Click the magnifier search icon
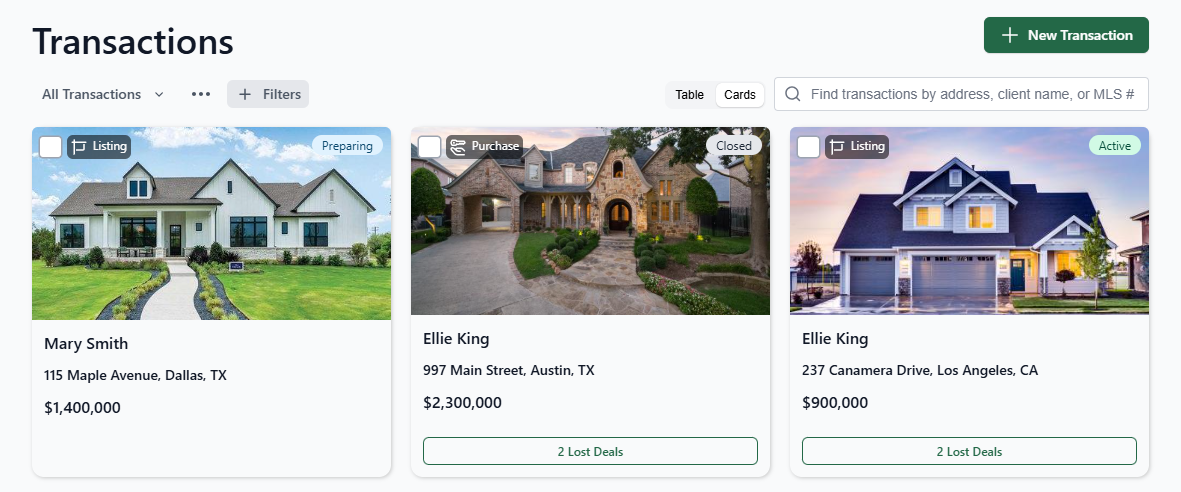This screenshot has width=1181, height=492. pyautogui.click(x=792, y=94)
